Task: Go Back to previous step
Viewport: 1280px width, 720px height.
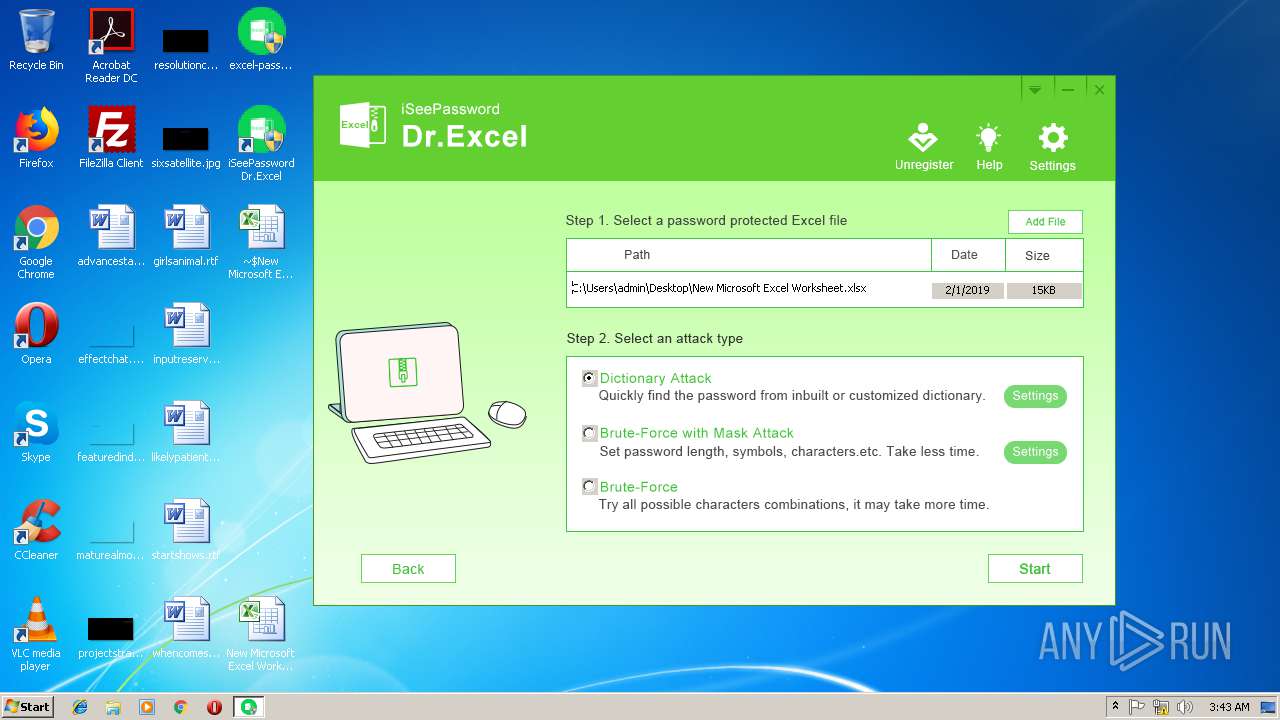Action: pyautogui.click(x=408, y=569)
